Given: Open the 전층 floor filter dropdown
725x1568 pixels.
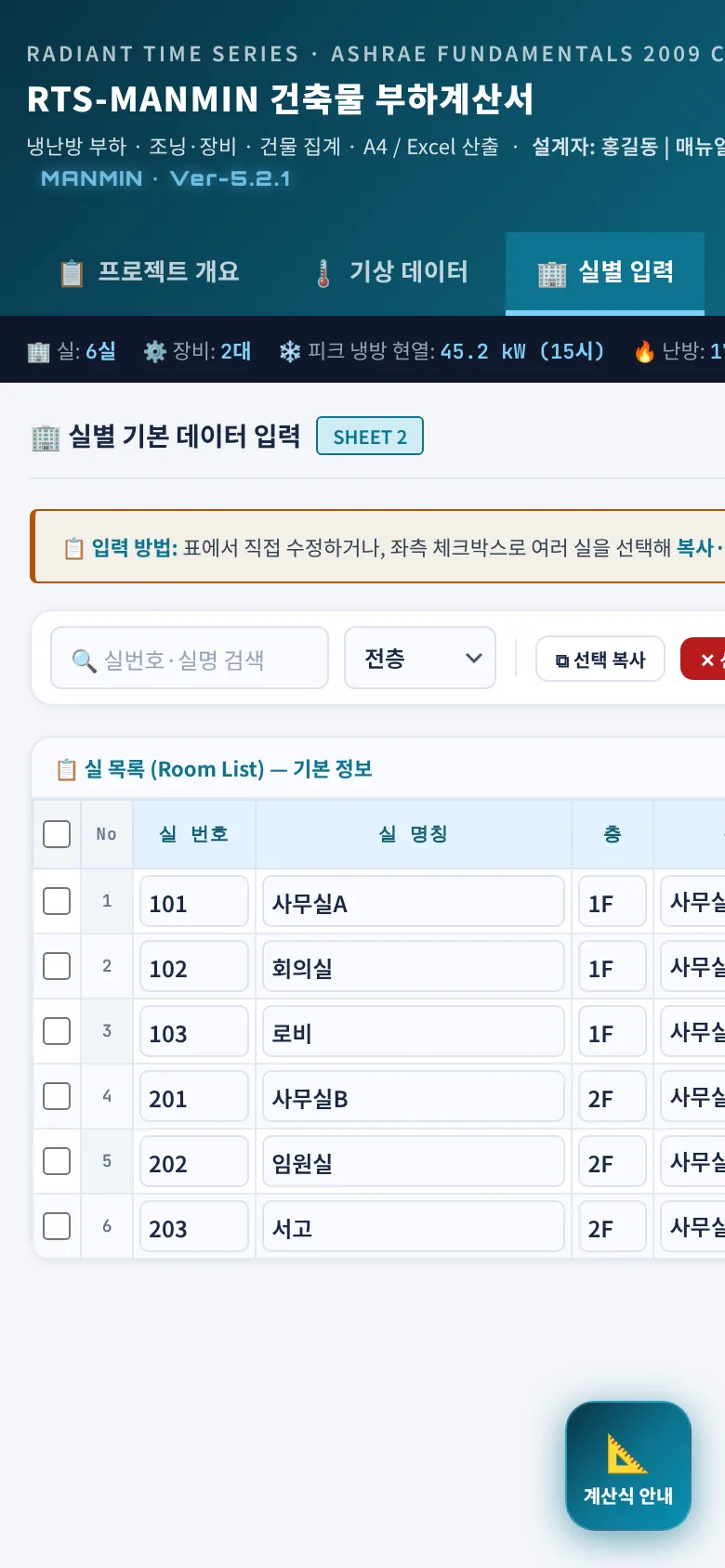Looking at the screenshot, I should [x=420, y=658].
